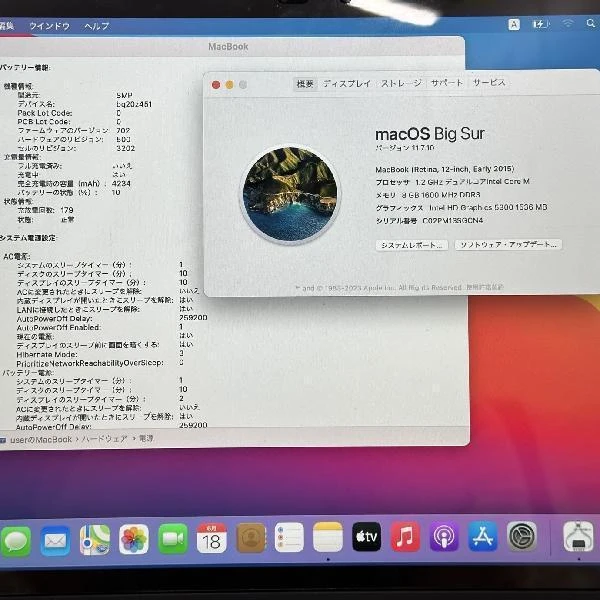Image resolution: width=600 pixels, height=600 pixels.
Task: Launch Apple TV from the Dock
Action: pyautogui.click(x=367, y=536)
